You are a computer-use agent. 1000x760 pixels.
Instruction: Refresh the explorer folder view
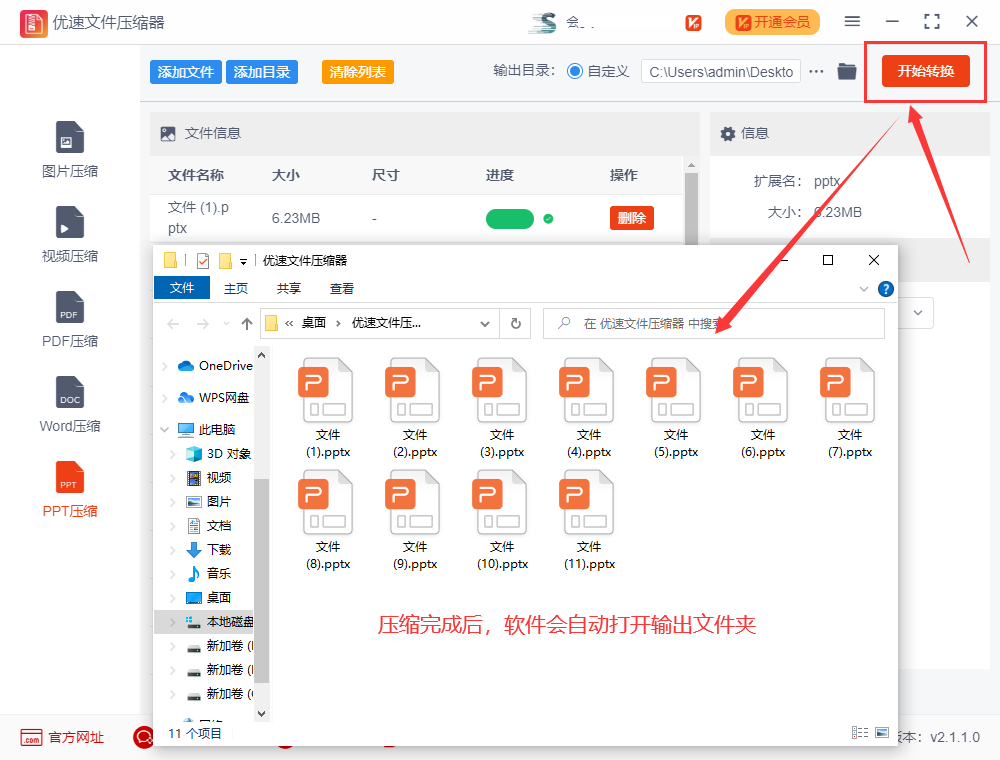point(515,323)
